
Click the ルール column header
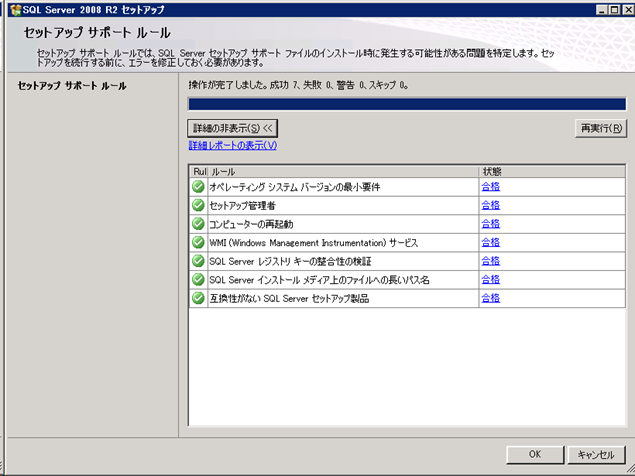(x=343, y=172)
